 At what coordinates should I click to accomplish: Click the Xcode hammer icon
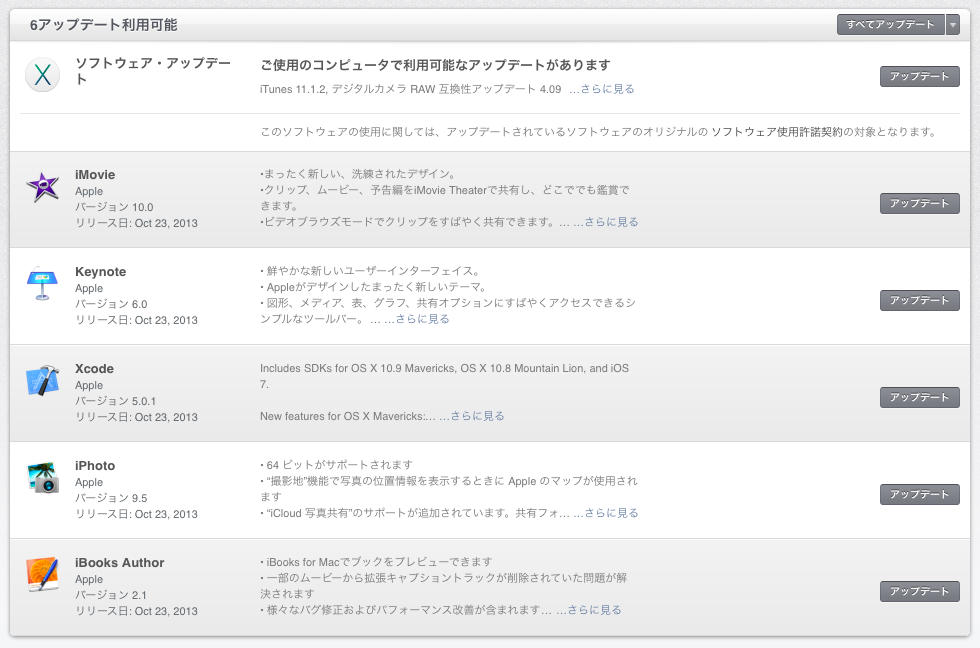[42, 381]
